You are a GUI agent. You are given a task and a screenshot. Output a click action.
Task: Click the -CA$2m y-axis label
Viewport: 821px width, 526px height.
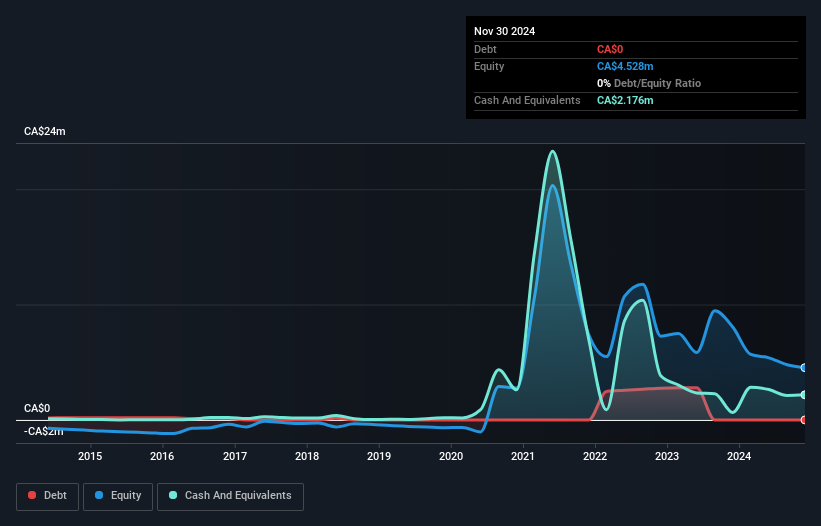pyautogui.click(x=43, y=432)
